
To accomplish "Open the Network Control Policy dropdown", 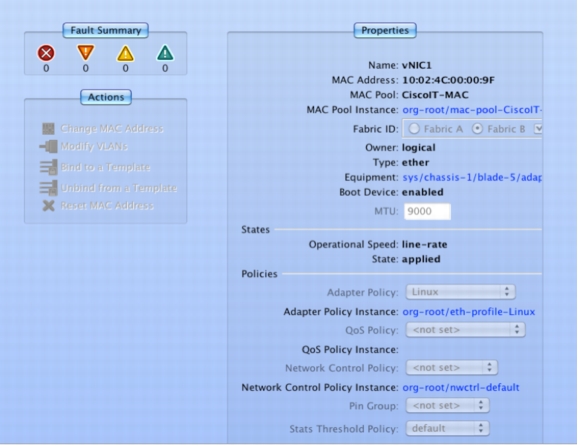I will [452, 367].
